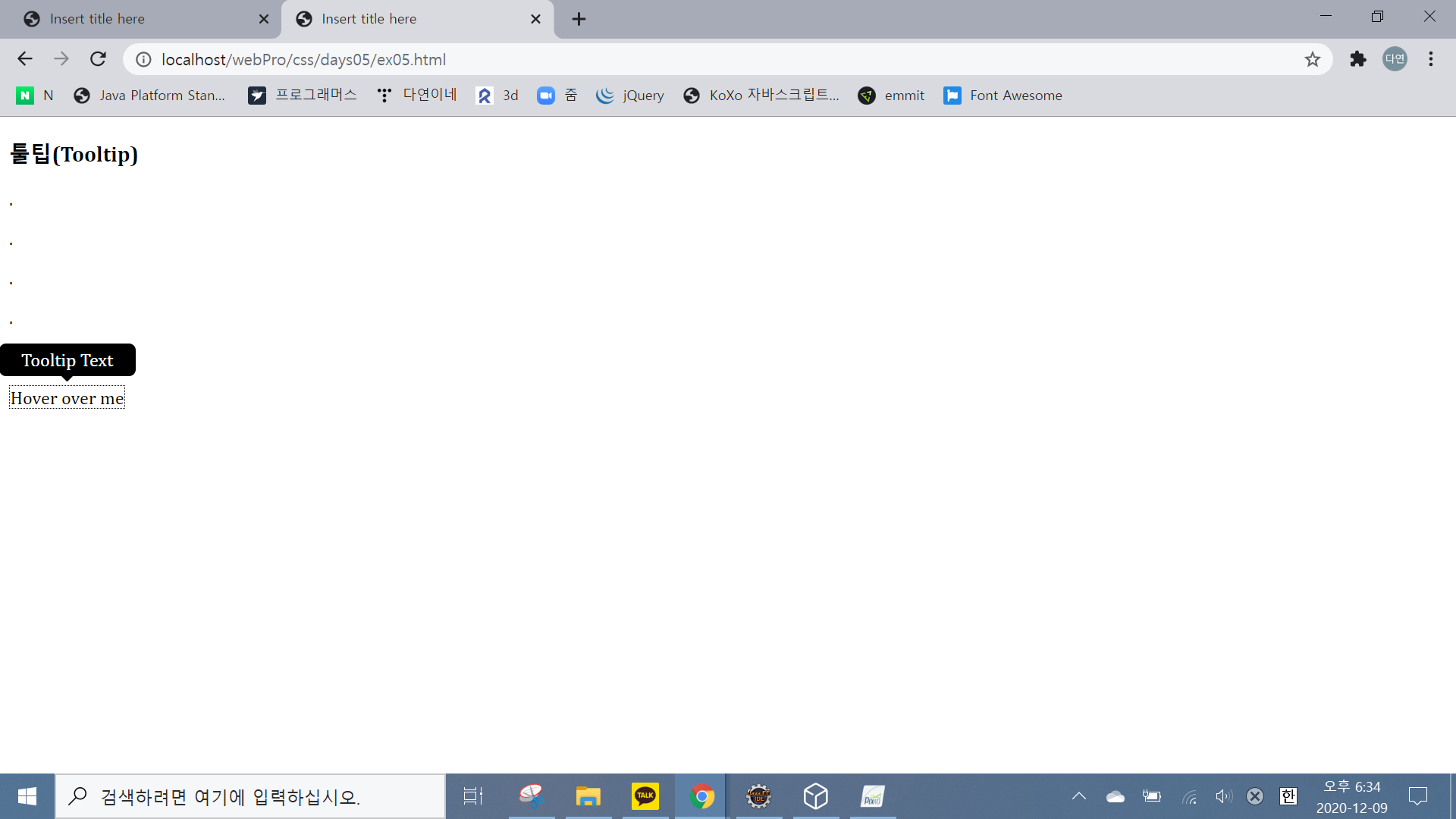Image resolution: width=1456 pixels, height=819 pixels.
Task: Click the Back navigation arrow
Action: 25,59
